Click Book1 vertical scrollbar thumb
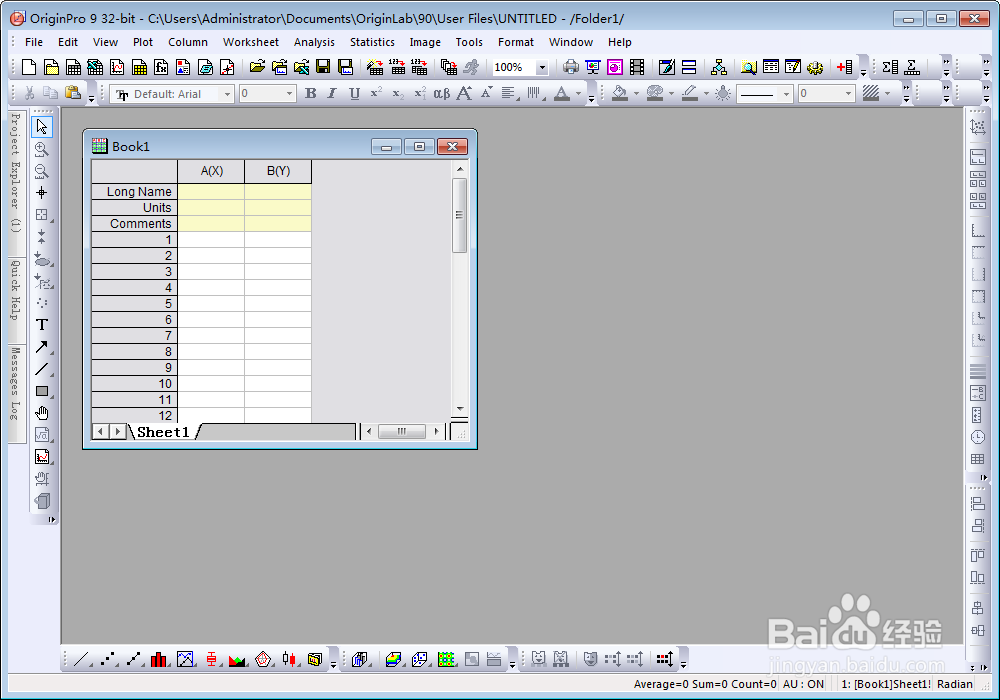Screen dimensions: 1000x700 coord(459,215)
